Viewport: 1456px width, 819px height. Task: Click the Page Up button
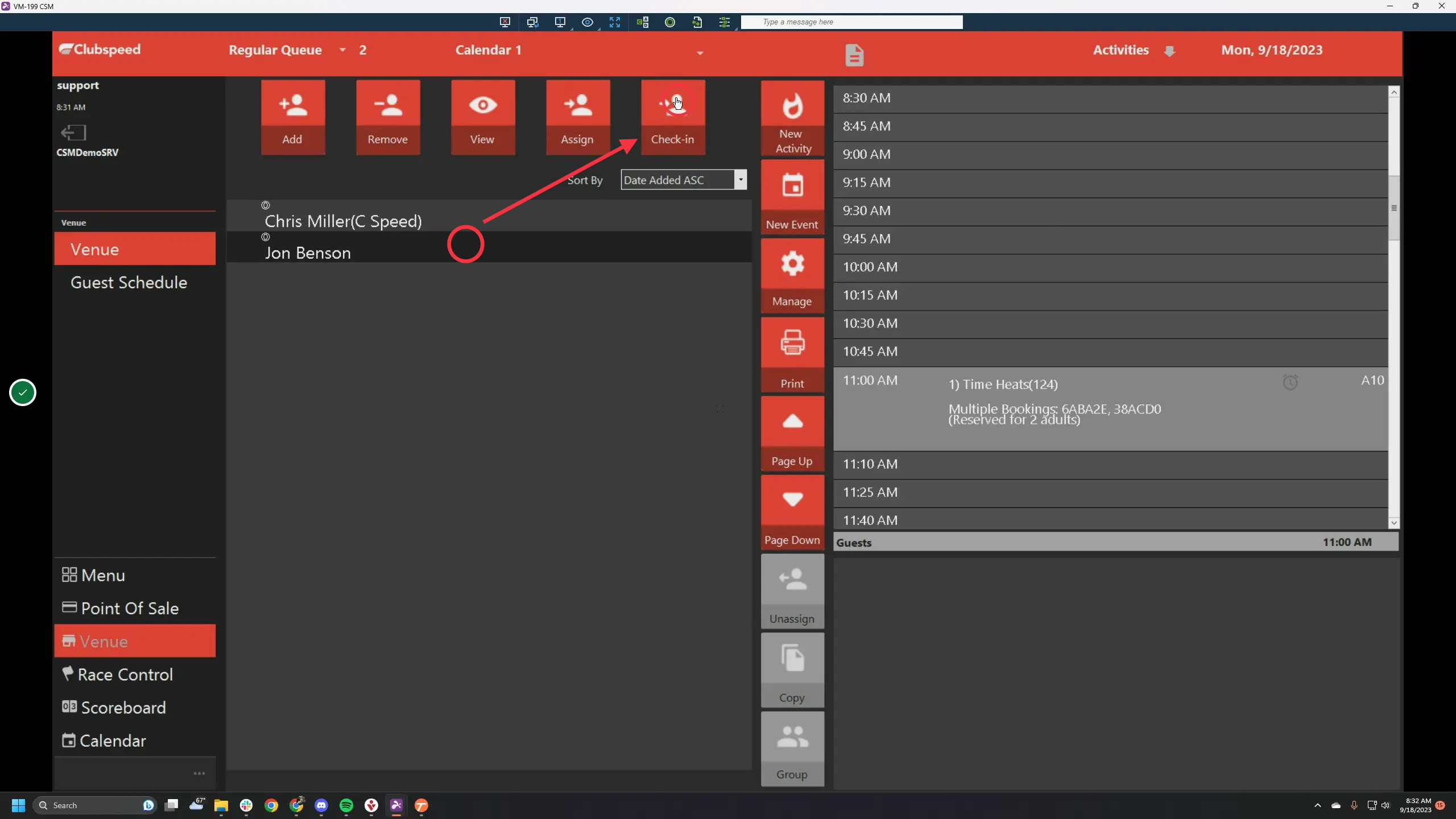coord(792,433)
